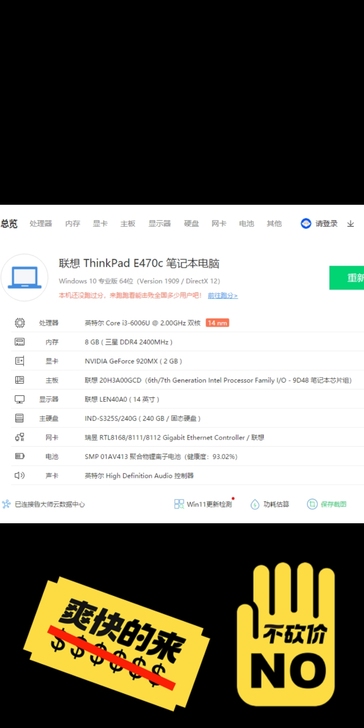Click the 处理器 row label
Image resolution: width=364 pixels, height=728 pixels.
tap(49, 323)
